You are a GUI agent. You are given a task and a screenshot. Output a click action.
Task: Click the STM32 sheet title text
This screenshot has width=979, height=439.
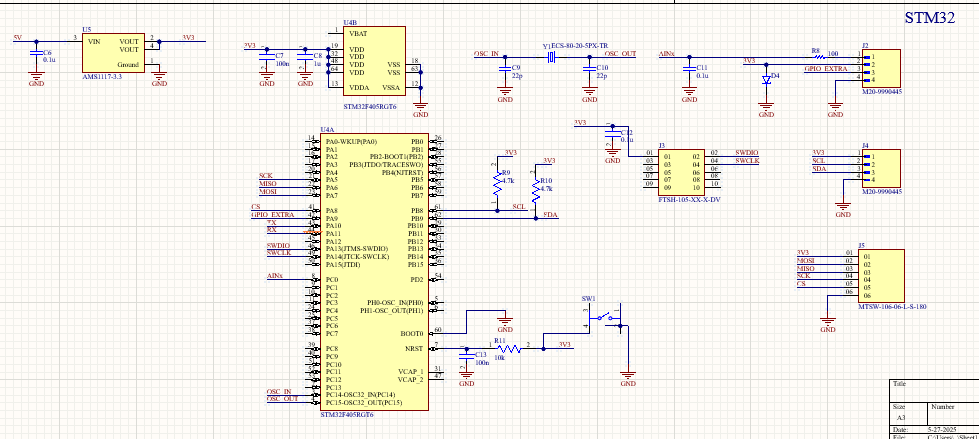(x=930, y=17)
